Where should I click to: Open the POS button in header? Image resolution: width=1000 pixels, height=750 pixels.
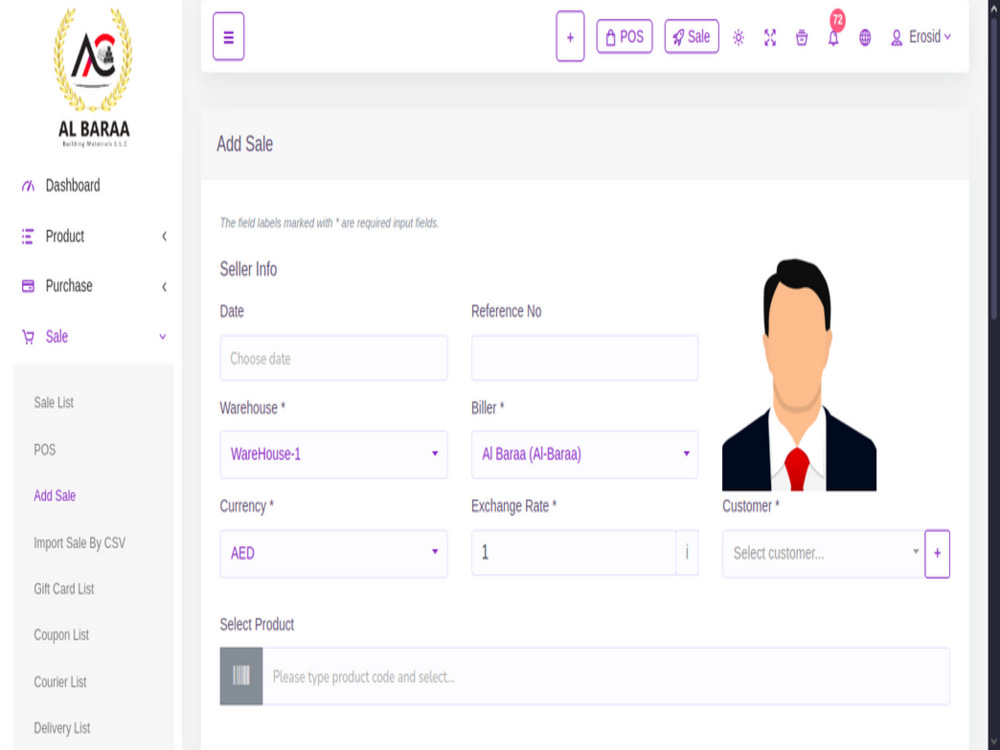624,36
